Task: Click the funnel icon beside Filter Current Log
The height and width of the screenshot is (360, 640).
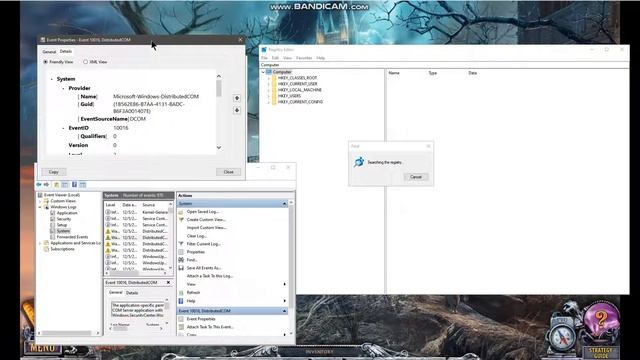Action: coord(181,244)
